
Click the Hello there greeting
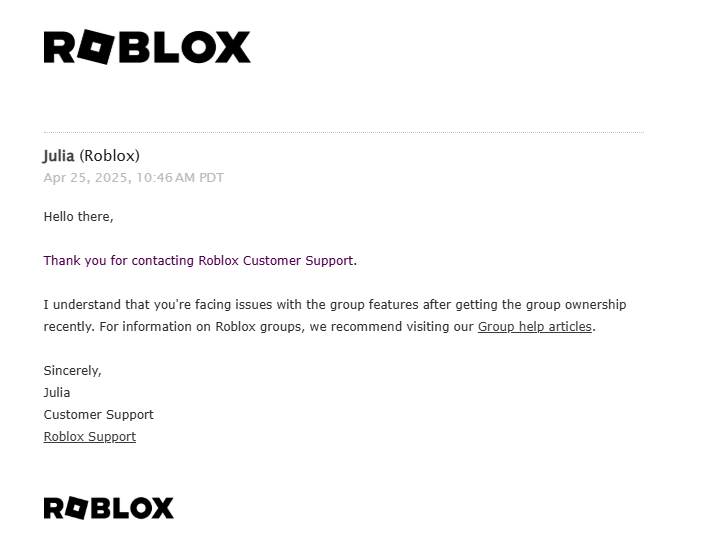point(78,216)
